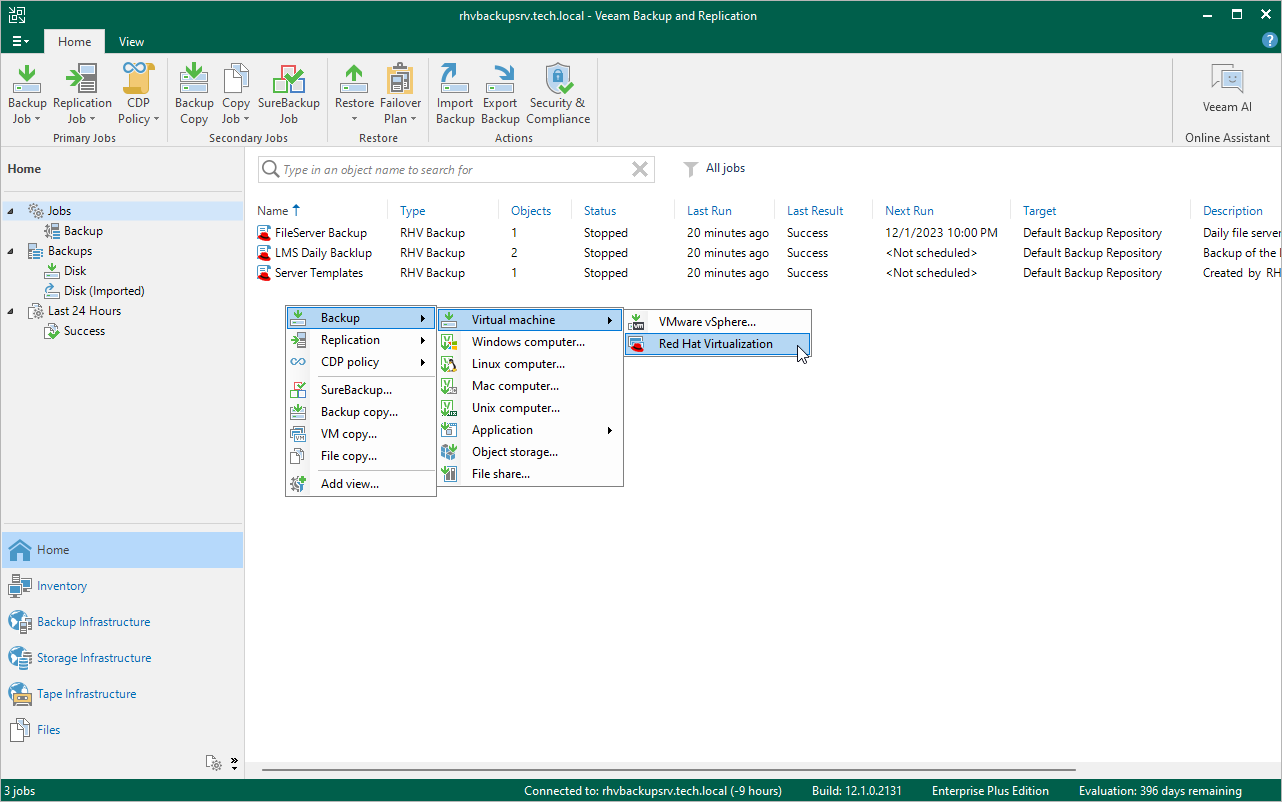This screenshot has width=1282, height=802.
Task: Select Windows computer... menu entry
Action: tap(530, 342)
